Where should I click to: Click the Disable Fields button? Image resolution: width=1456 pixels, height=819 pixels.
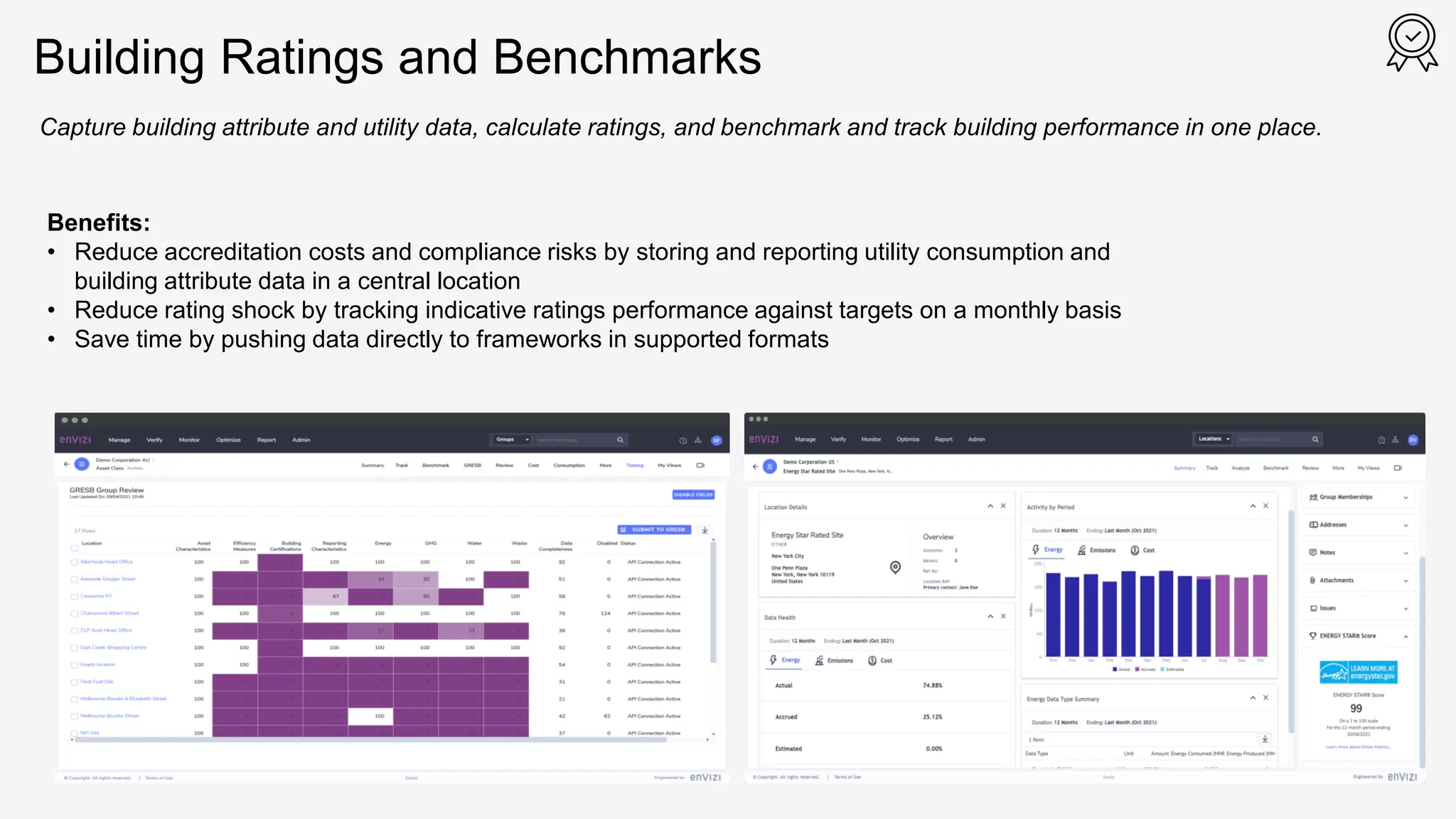pos(693,495)
